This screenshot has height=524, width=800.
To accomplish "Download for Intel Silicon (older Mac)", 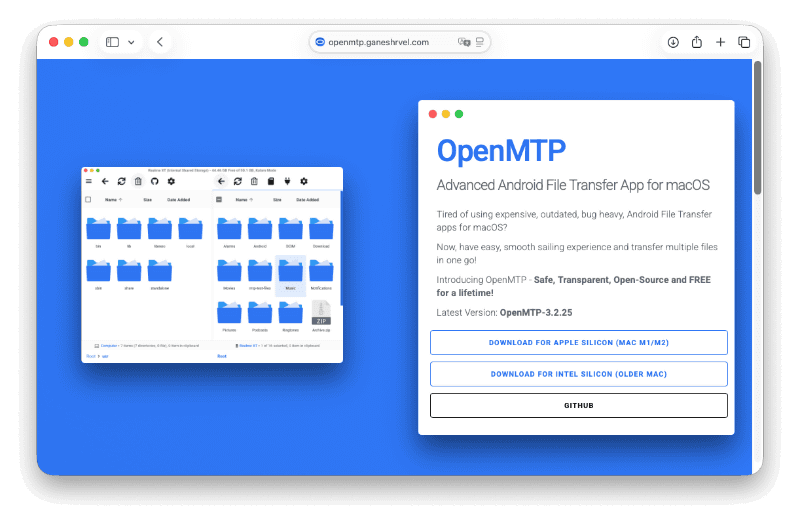I will point(579,374).
